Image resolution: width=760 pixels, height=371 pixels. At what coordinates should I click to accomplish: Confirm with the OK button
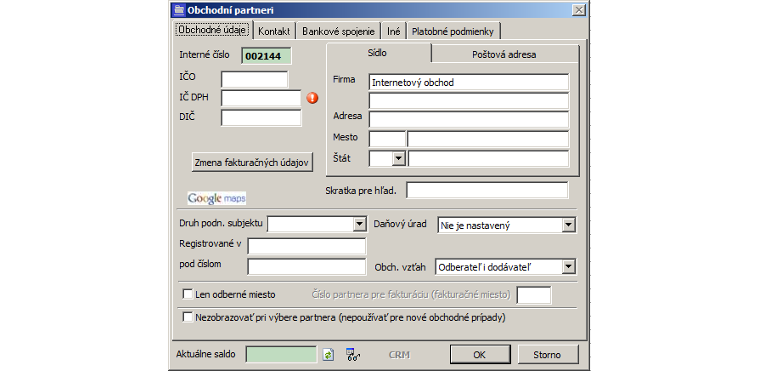(479, 355)
